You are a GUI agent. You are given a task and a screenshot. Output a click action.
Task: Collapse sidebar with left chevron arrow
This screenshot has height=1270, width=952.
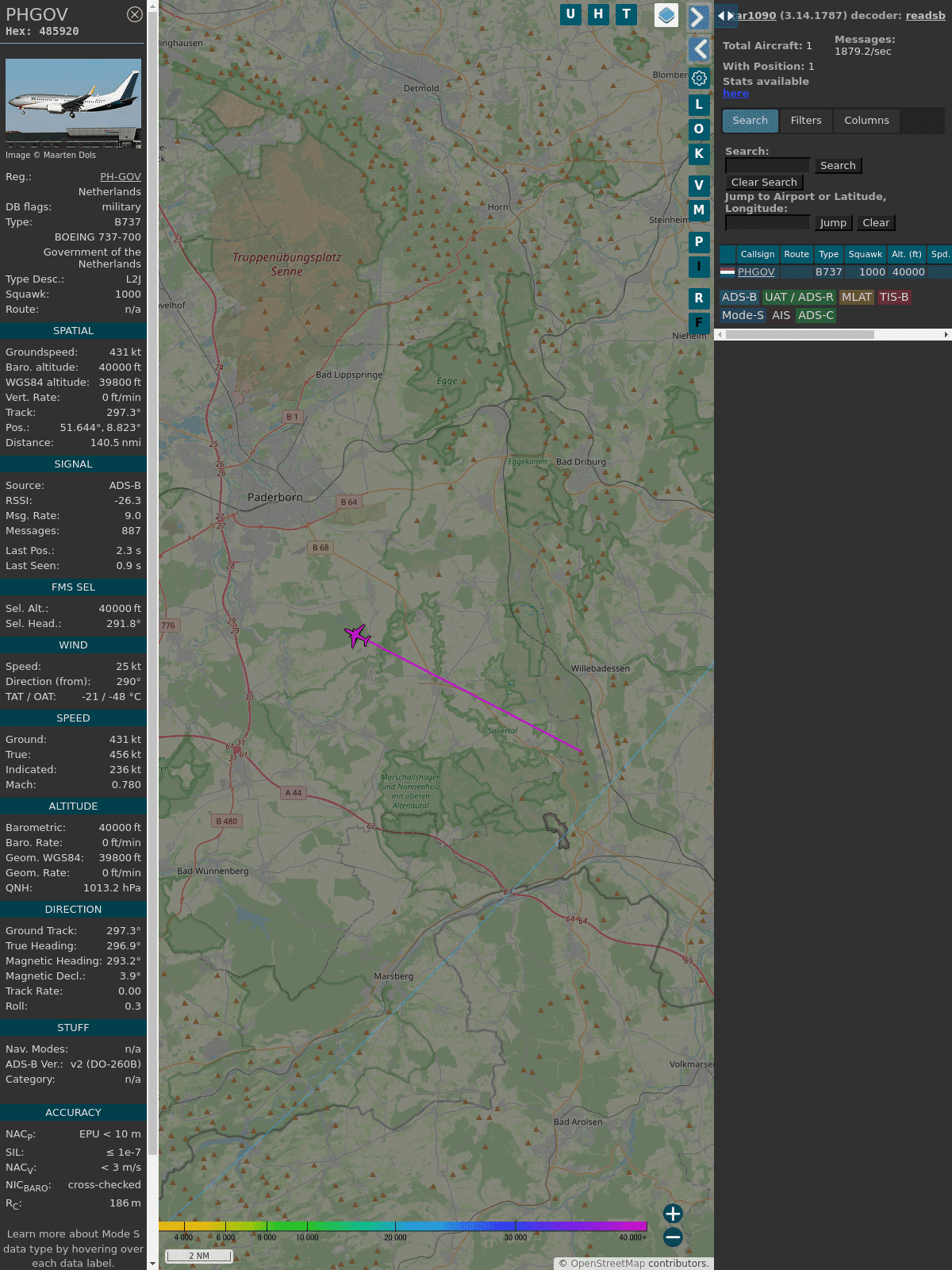(699, 49)
